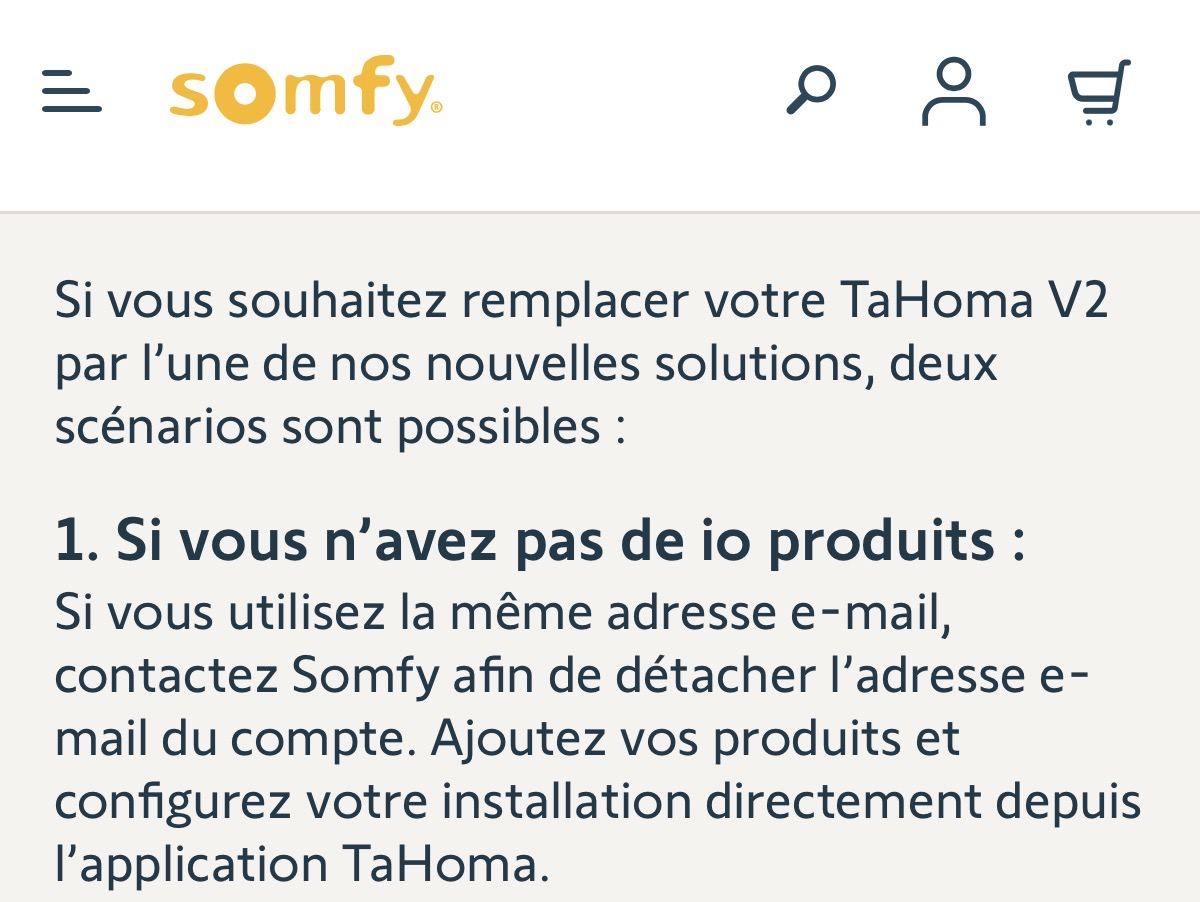Click the phrase "nouvelles solutions"
The height and width of the screenshot is (902, 1200).
[x=640, y=364]
